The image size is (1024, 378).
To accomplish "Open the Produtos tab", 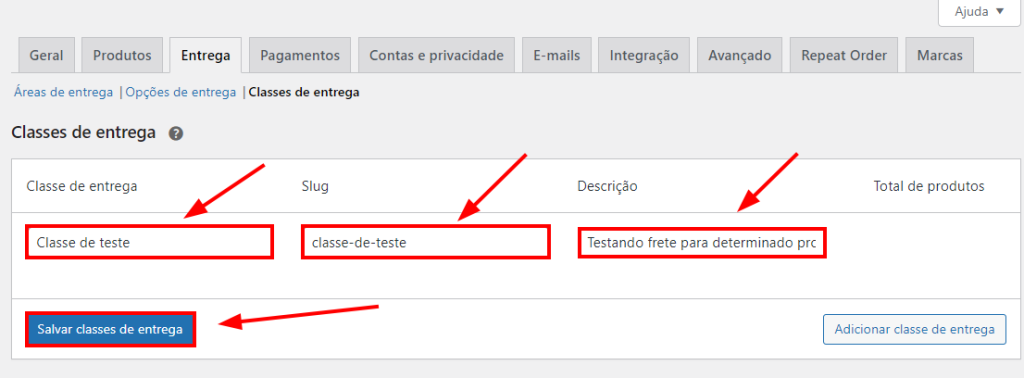I will point(122,55).
